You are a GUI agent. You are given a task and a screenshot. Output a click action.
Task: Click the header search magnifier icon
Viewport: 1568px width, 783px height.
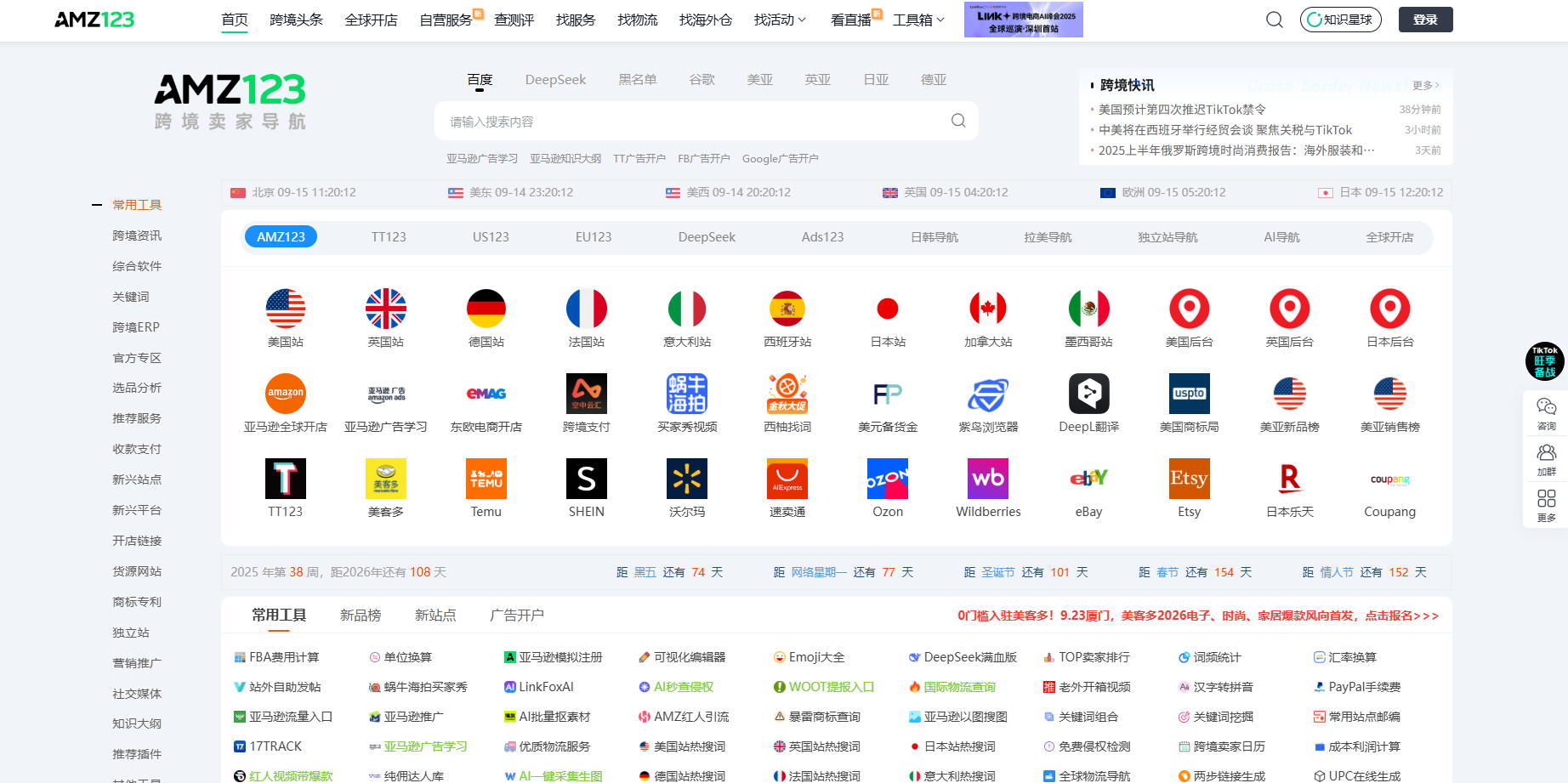coord(1274,20)
